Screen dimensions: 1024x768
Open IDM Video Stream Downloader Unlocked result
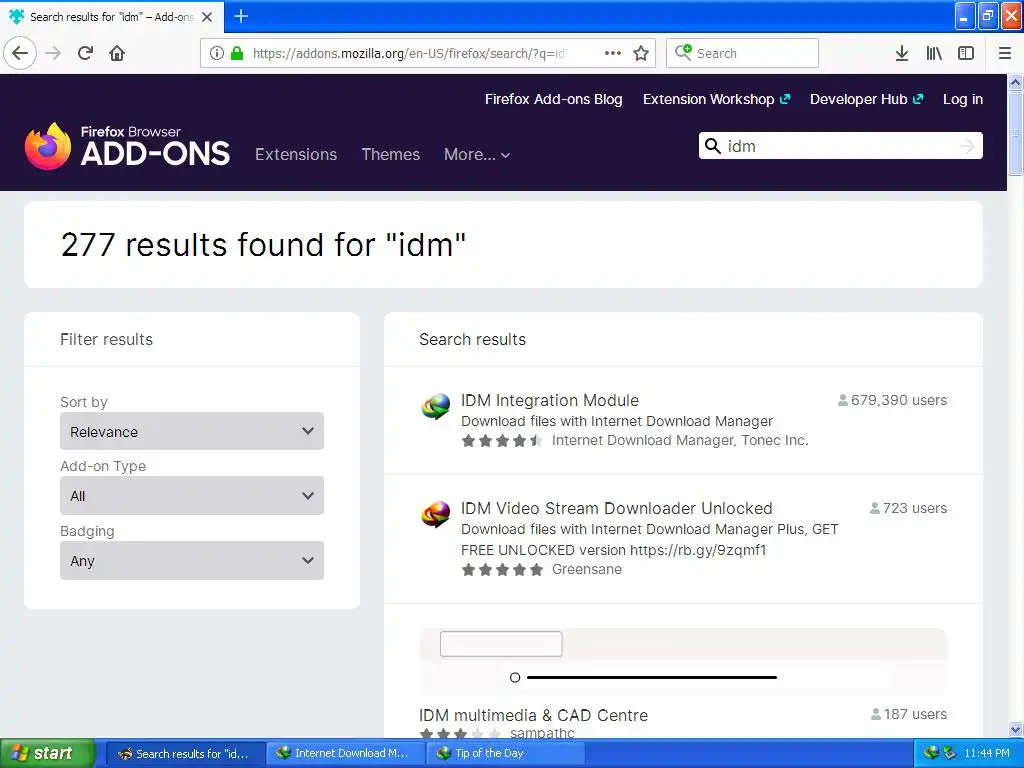(x=616, y=508)
